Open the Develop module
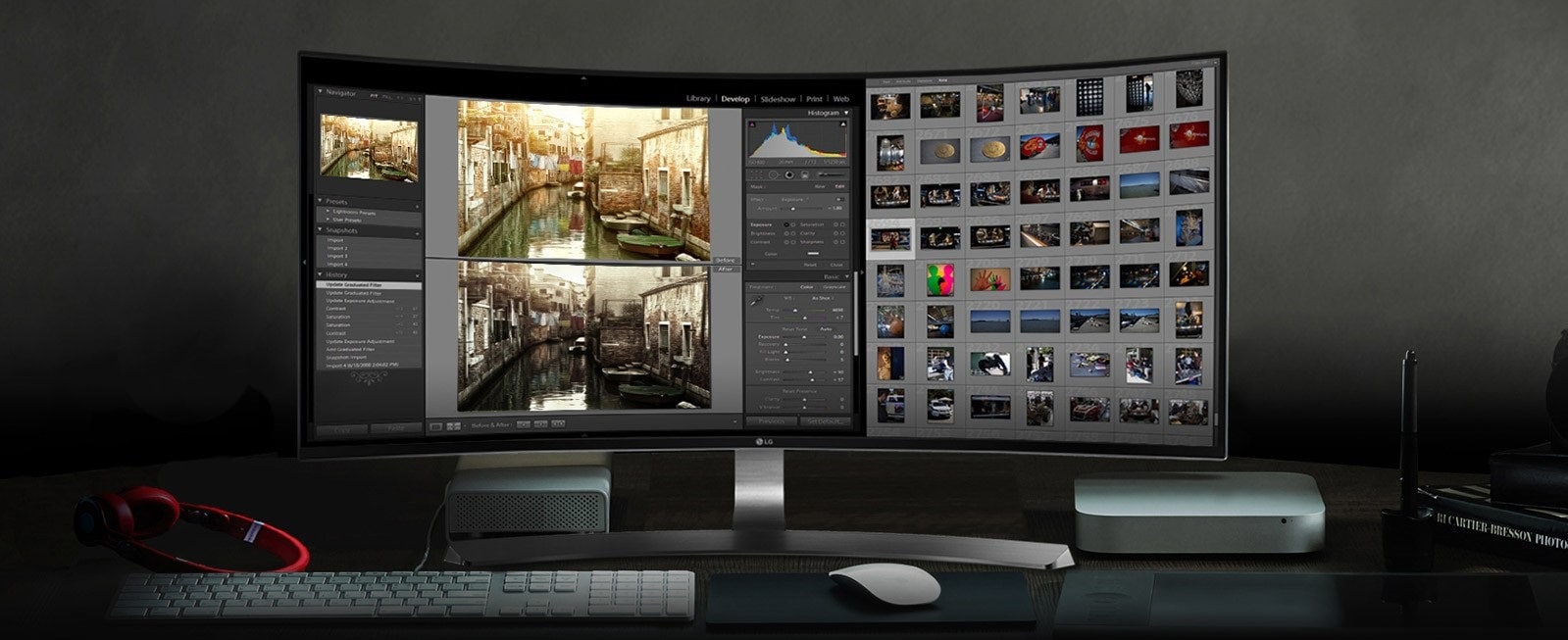Viewport: 1568px width, 640px height. (x=735, y=99)
